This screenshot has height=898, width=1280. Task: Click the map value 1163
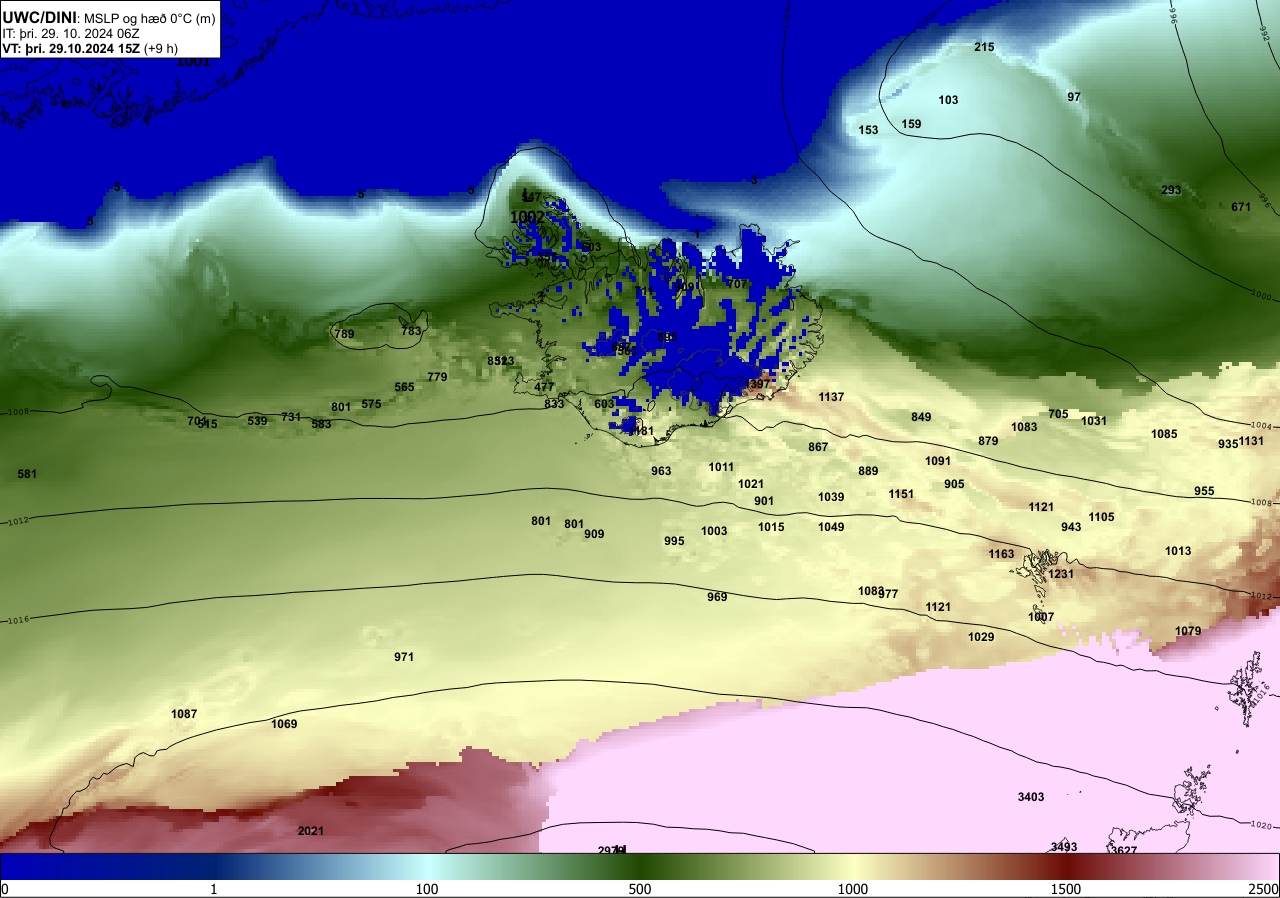1001,554
